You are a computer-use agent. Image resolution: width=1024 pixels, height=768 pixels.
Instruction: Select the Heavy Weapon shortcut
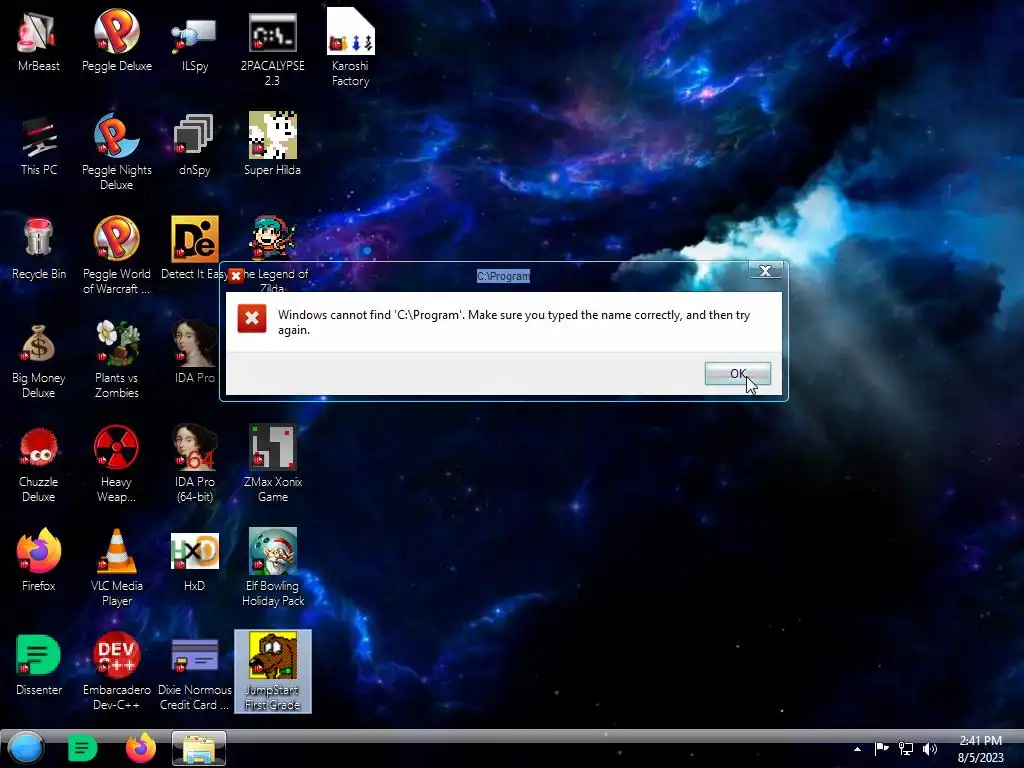pyautogui.click(x=116, y=464)
